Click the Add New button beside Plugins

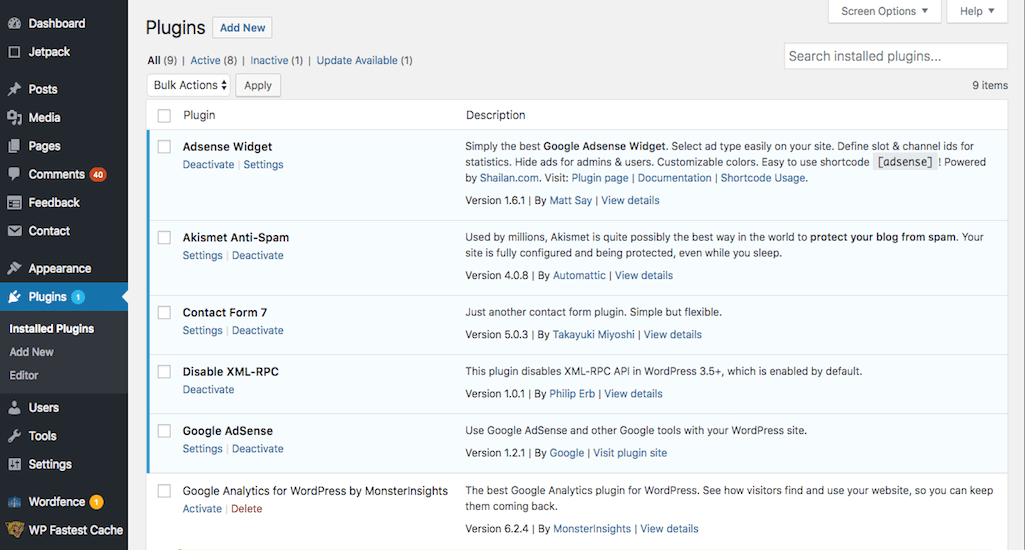pos(243,27)
